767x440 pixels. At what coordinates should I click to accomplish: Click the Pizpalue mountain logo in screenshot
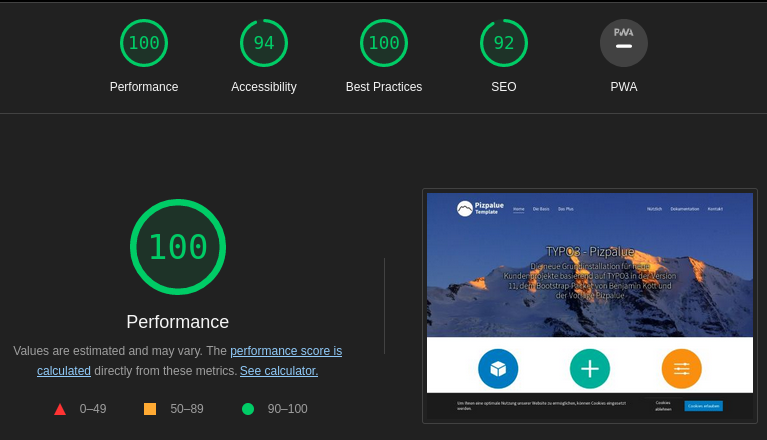coord(465,209)
